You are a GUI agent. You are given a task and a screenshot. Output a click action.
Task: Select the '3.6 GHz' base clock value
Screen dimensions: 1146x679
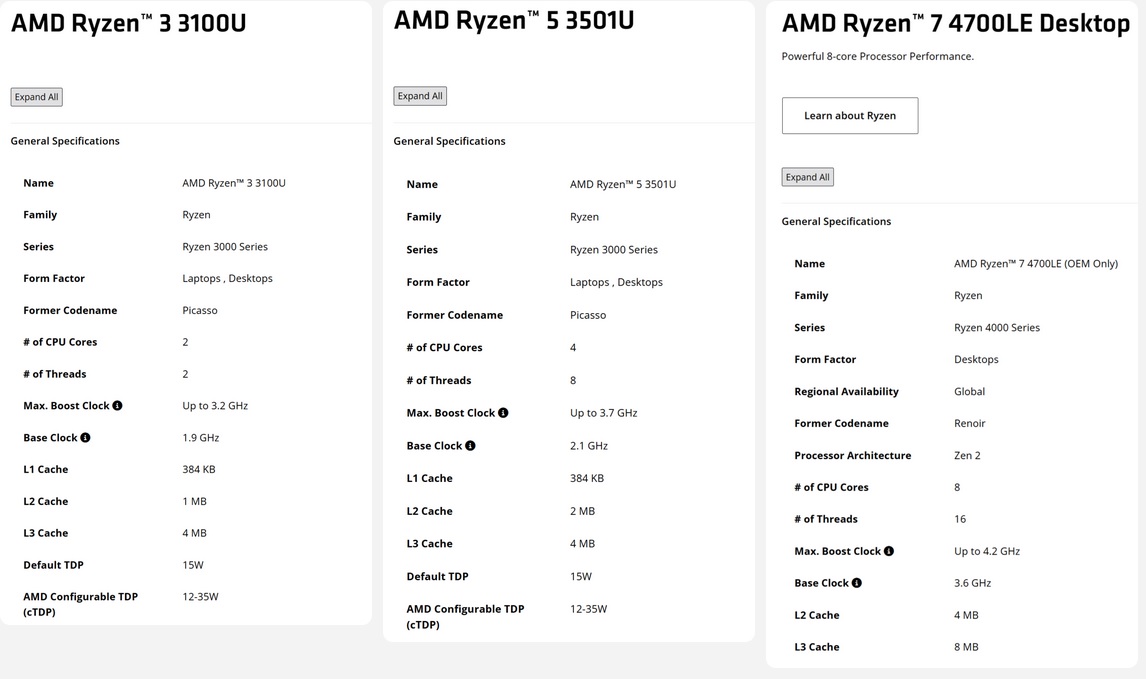[x=973, y=583]
